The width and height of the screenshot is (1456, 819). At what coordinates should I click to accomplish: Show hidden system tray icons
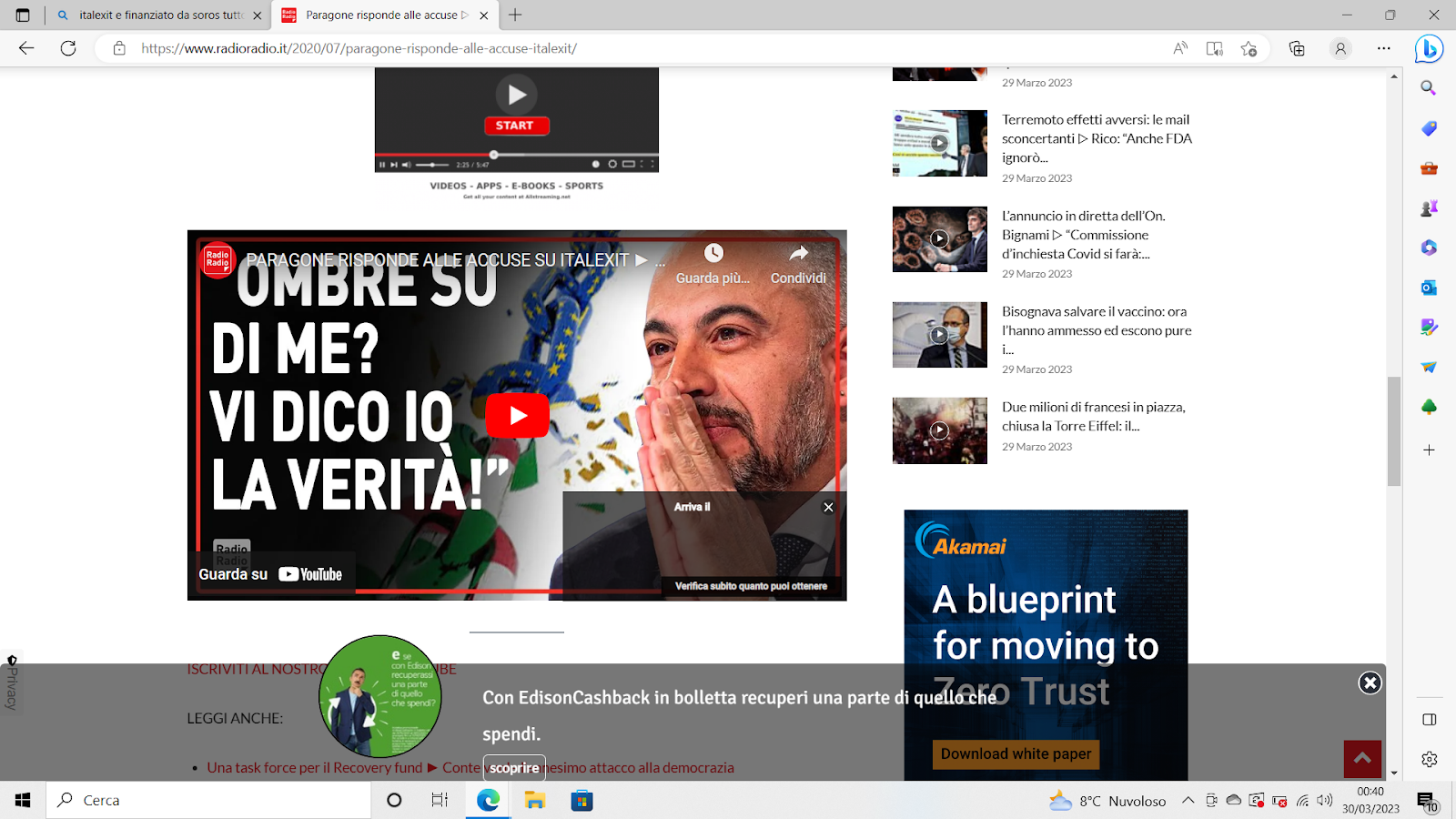tap(1188, 801)
